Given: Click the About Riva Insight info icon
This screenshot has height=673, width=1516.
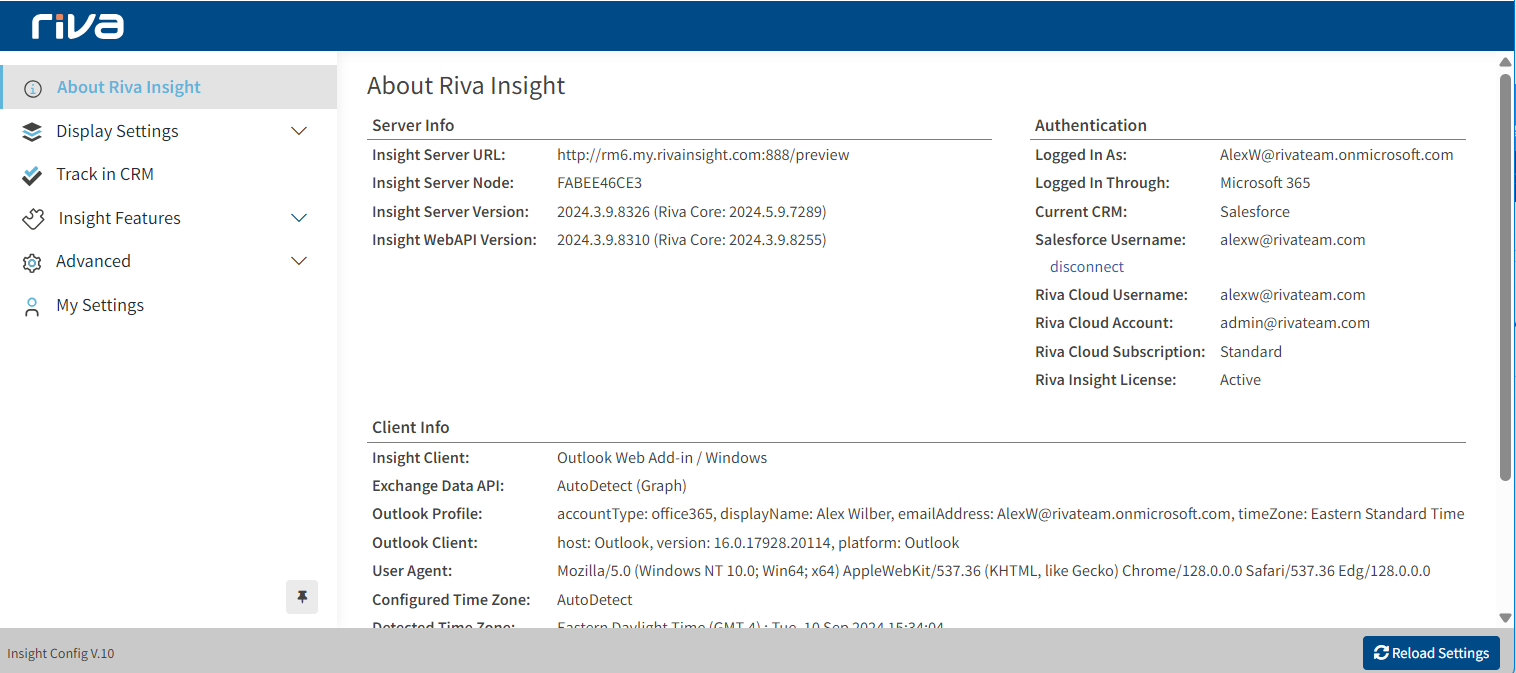Looking at the screenshot, I should 33,88.
